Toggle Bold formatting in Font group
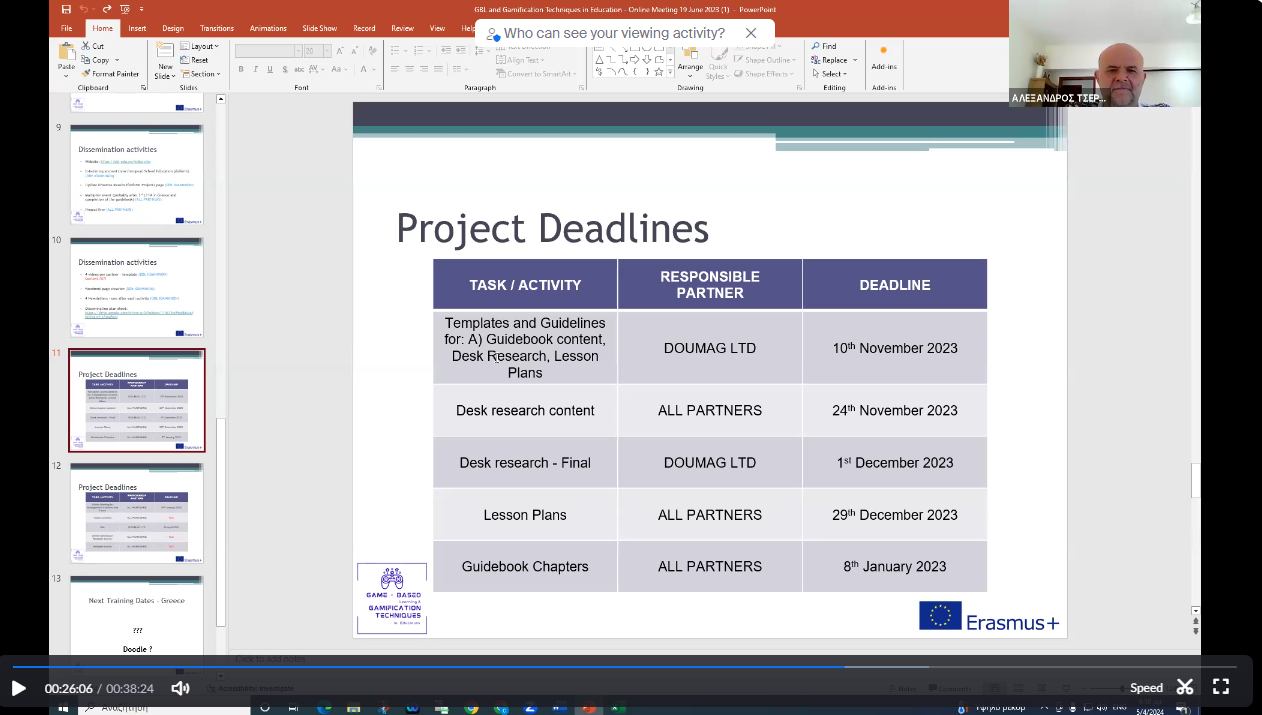Viewport: 1262px width, 715px height. pos(242,70)
